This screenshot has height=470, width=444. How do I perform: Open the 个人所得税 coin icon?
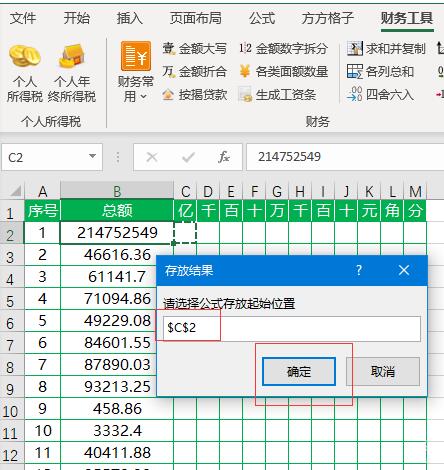tap(25, 56)
